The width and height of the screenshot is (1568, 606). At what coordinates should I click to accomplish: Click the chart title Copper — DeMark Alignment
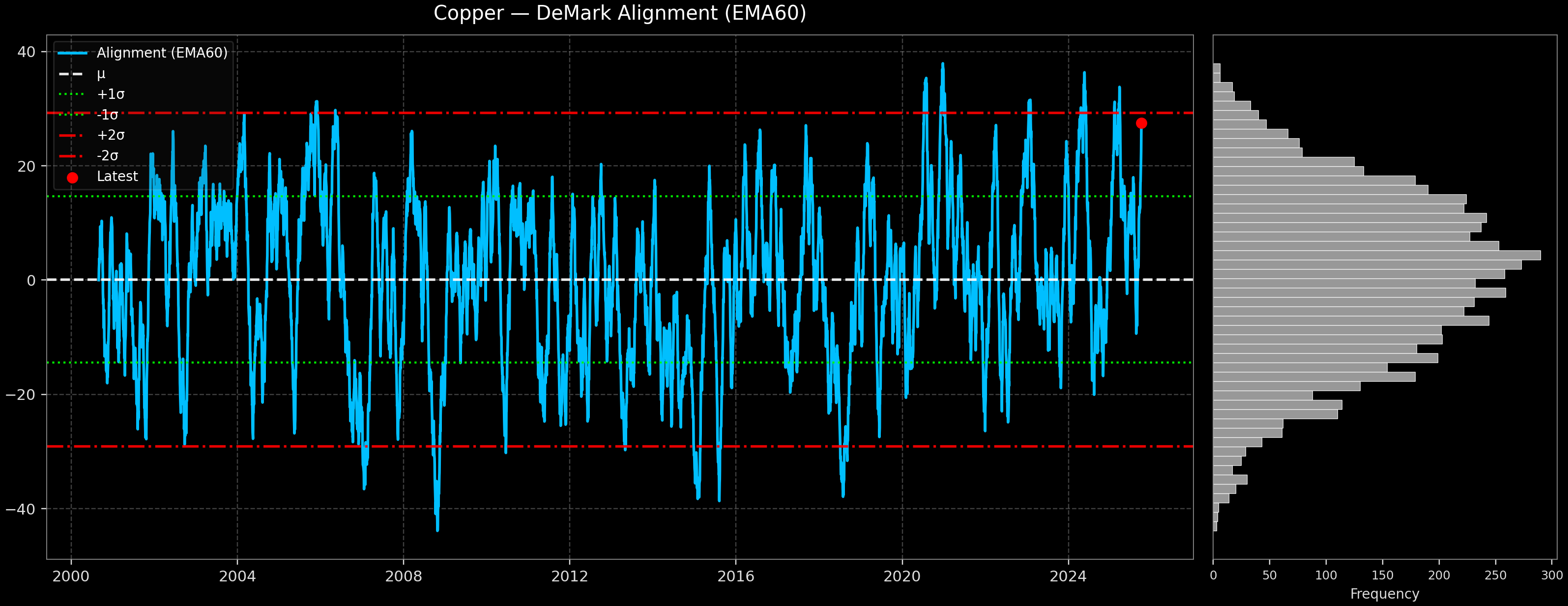pyautogui.click(x=620, y=13)
